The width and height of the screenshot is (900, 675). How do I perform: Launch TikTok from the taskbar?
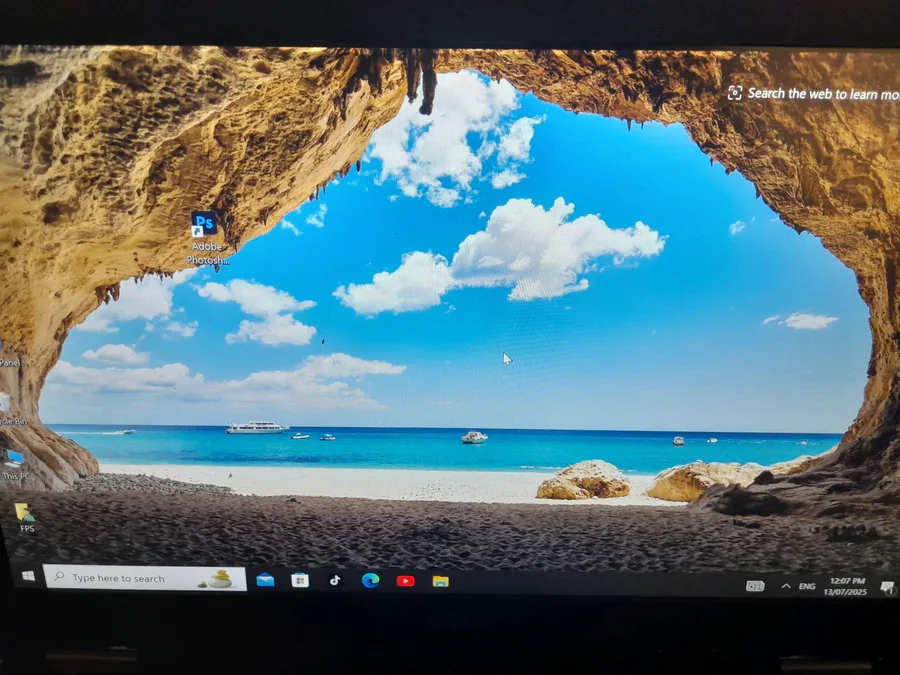point(335,580)
